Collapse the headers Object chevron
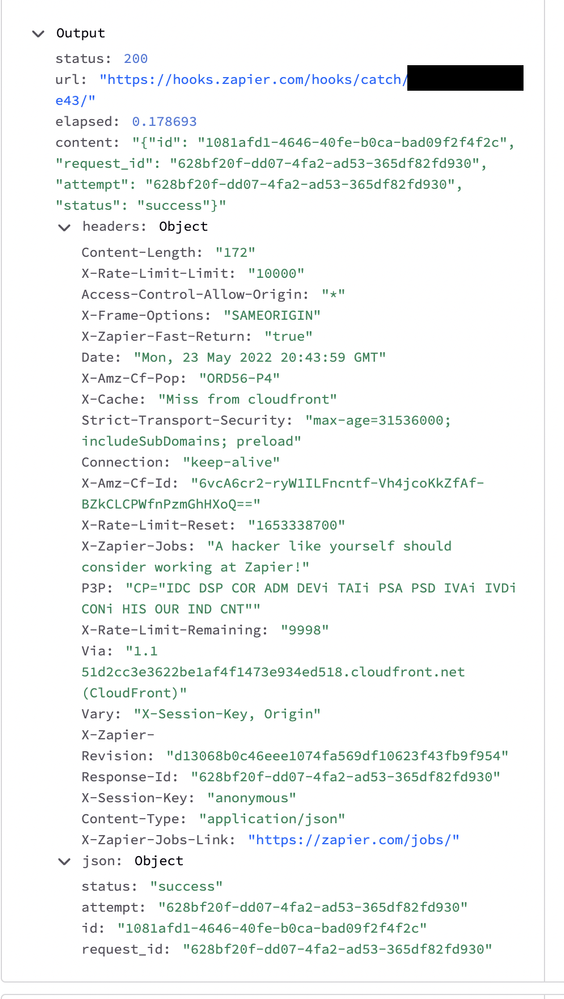Image resolution: width=564 pixels, height=999 pixels. (x=64, y=227)
